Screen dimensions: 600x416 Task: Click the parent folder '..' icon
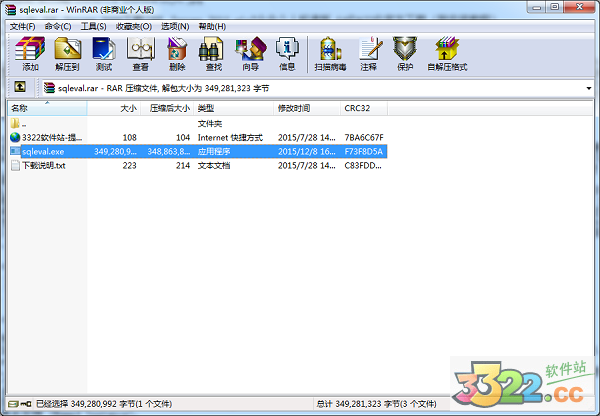pyautogui.click(x=15, y=123)
